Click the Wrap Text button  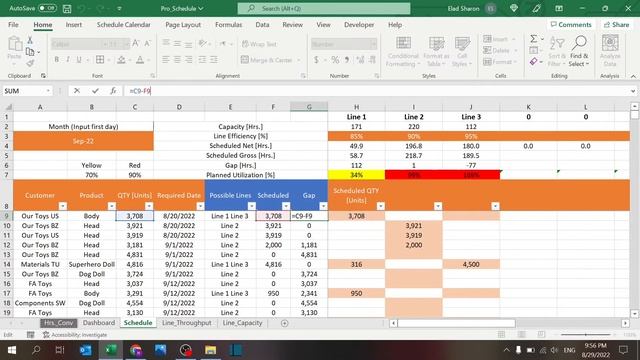pyautogui.click(x=259, y=44)
